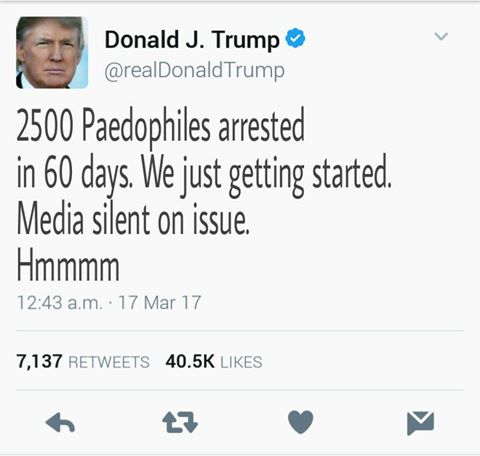
Task: View the 40.5K like count
Action: (x=190, y=361)
